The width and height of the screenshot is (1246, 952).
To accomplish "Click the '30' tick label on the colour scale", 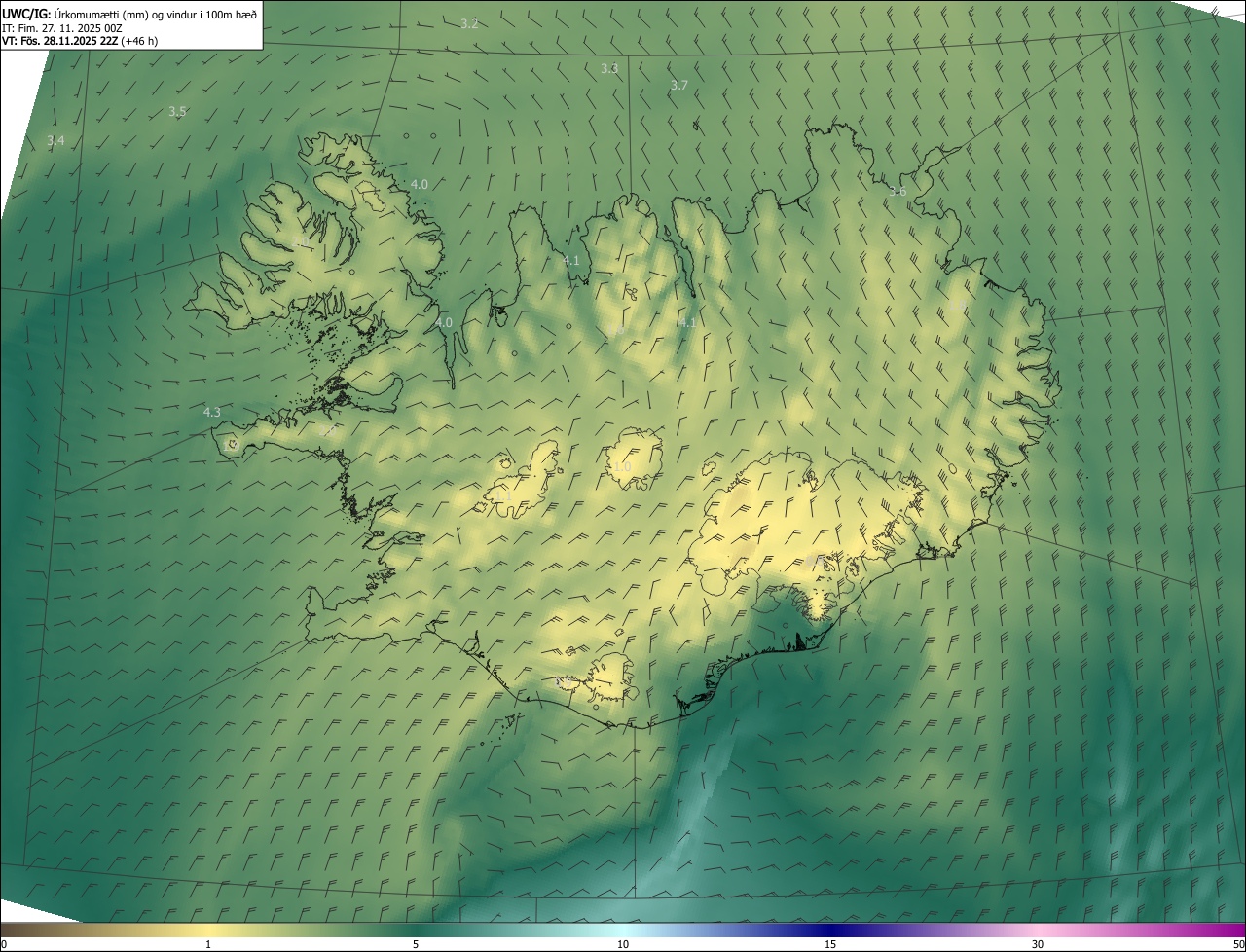I will coord(1038,945).
